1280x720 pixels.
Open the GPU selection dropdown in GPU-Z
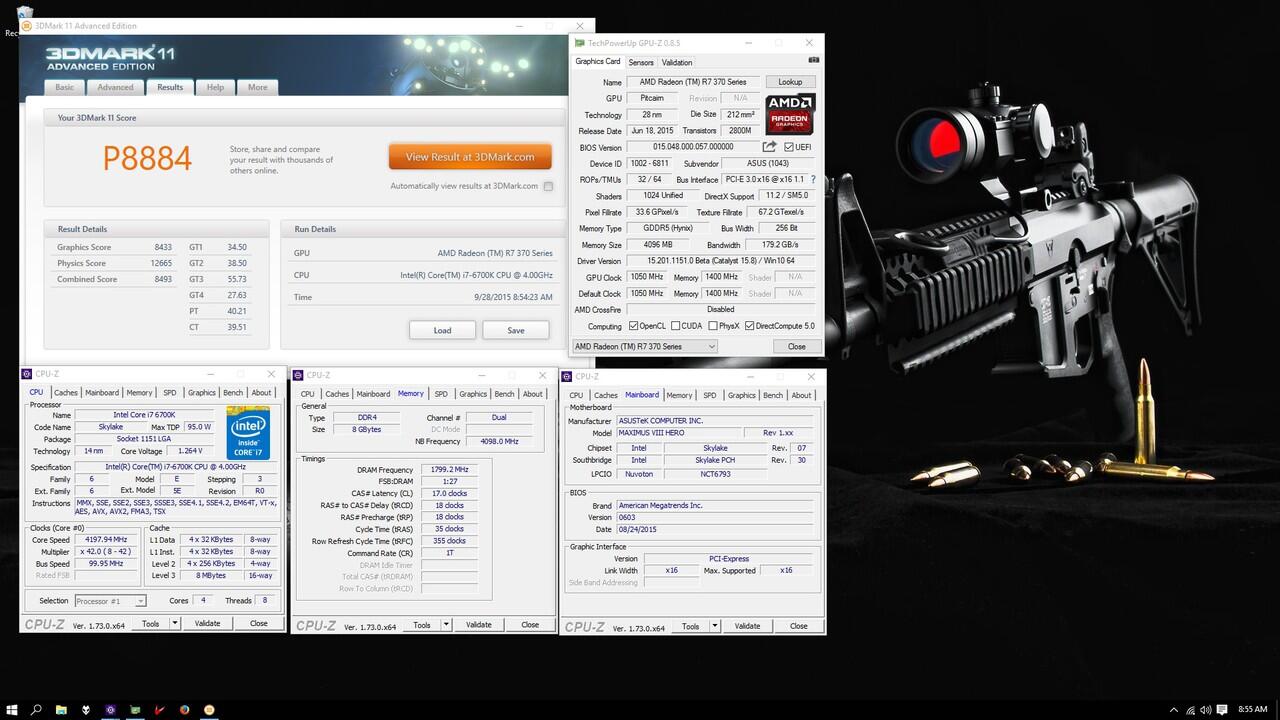pos(644,346)
